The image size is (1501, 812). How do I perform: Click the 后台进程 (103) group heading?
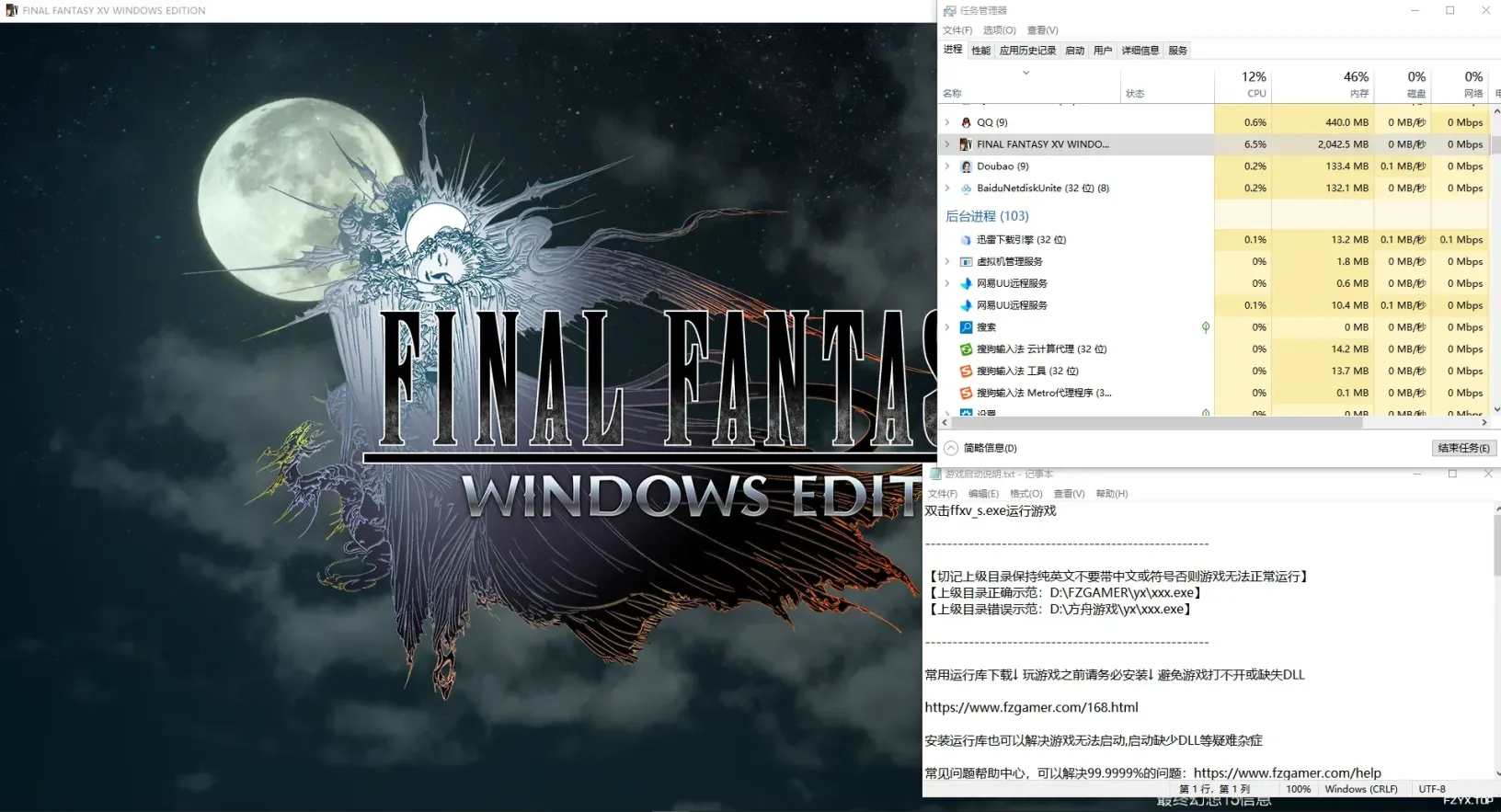[x=987, y=216]
